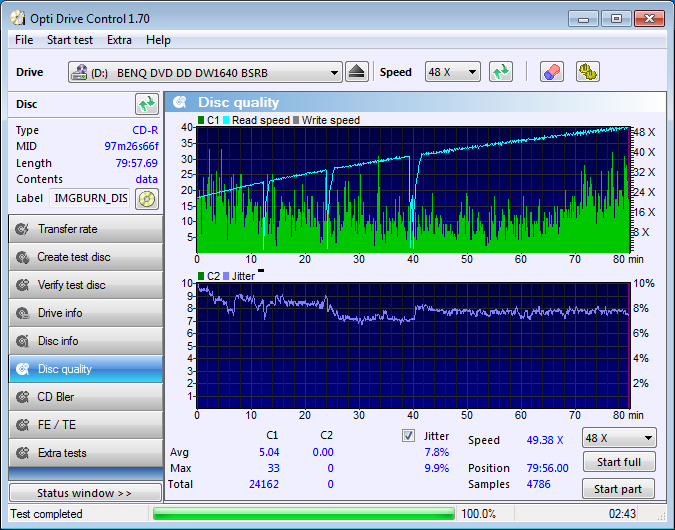Eject the disc with the eject icon
This screenshot has height=530, width=675.
(x=357, y=72)
